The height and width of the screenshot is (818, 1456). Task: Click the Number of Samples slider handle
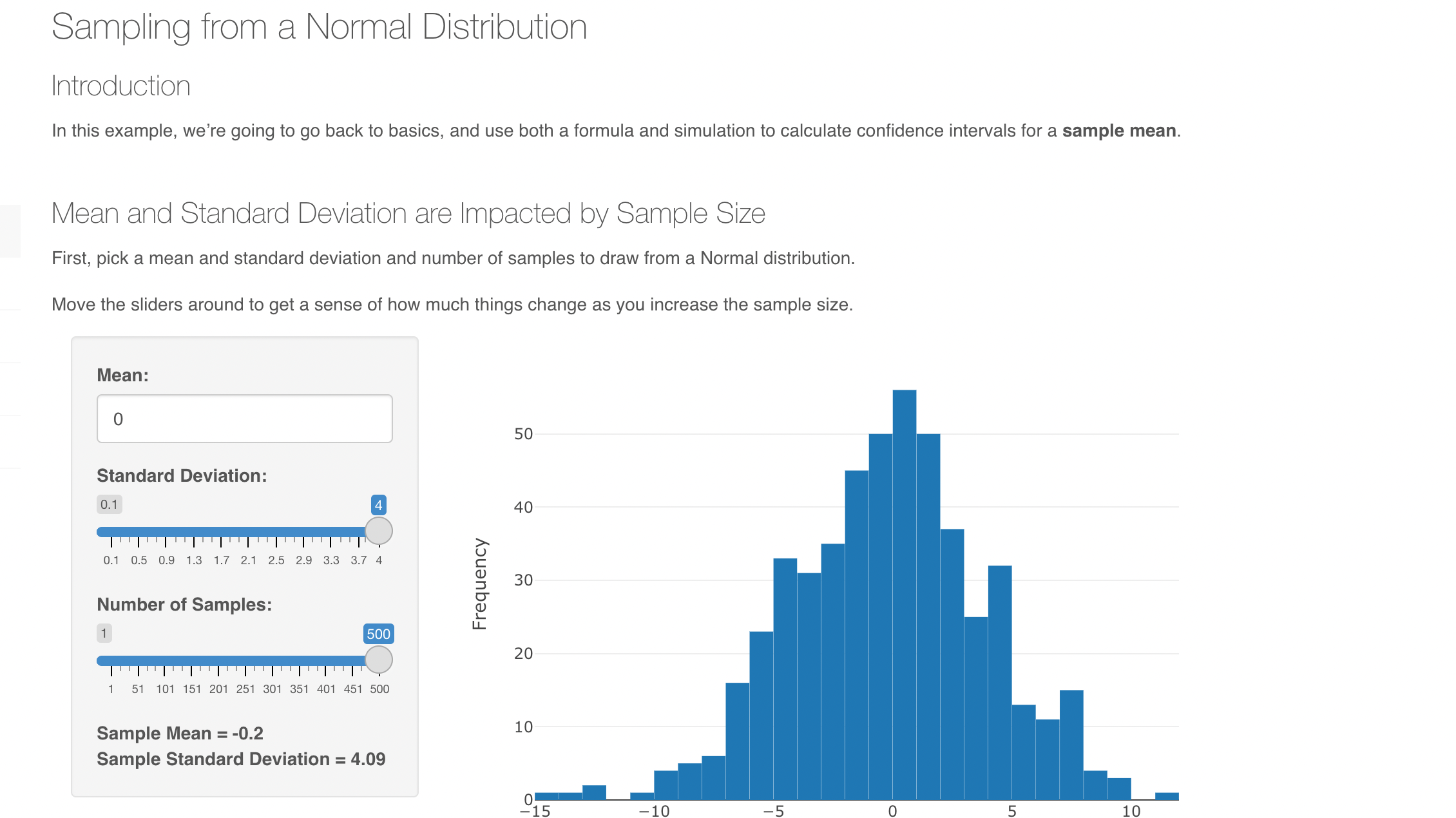tap(378, 660)
